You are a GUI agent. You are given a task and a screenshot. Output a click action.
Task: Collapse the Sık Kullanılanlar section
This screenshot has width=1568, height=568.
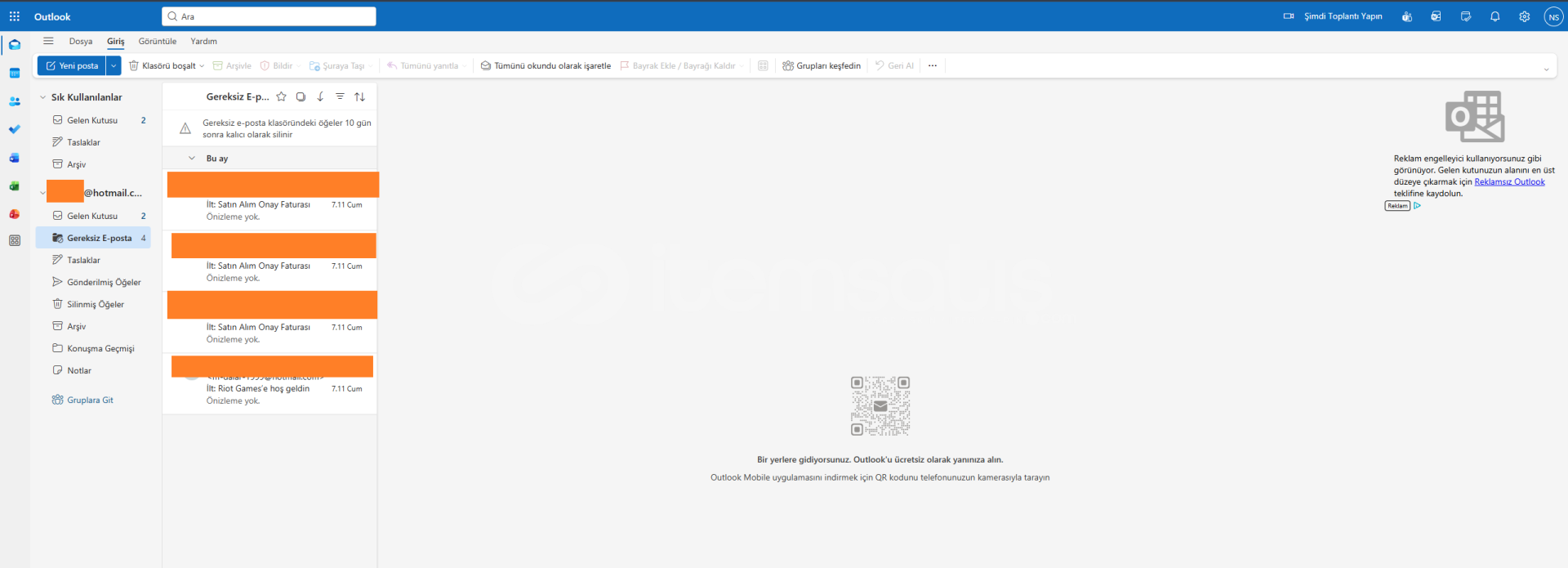43,97
